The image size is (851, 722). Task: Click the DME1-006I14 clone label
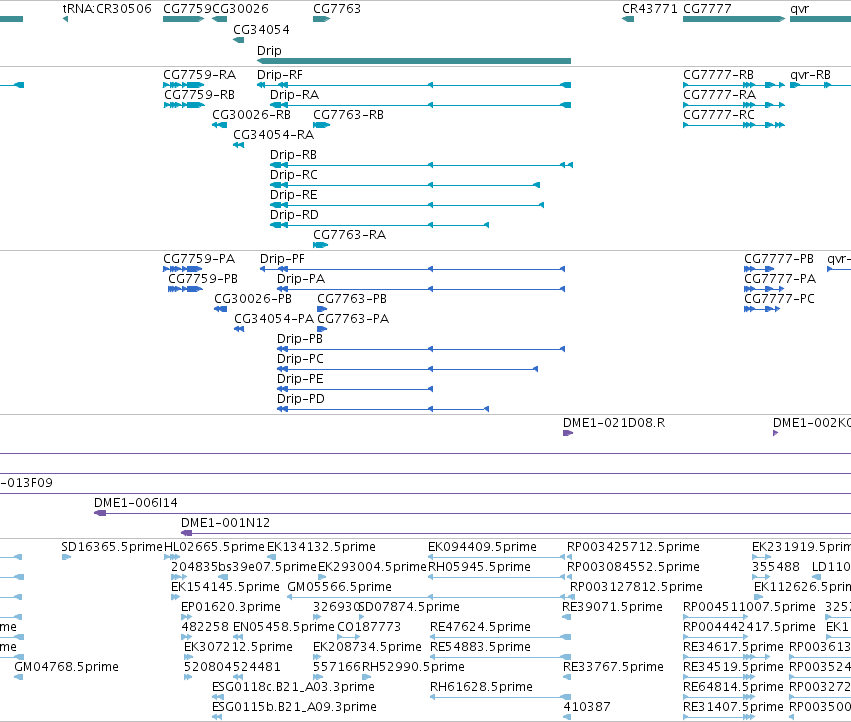pyautogui.click(x=136, y=503)
